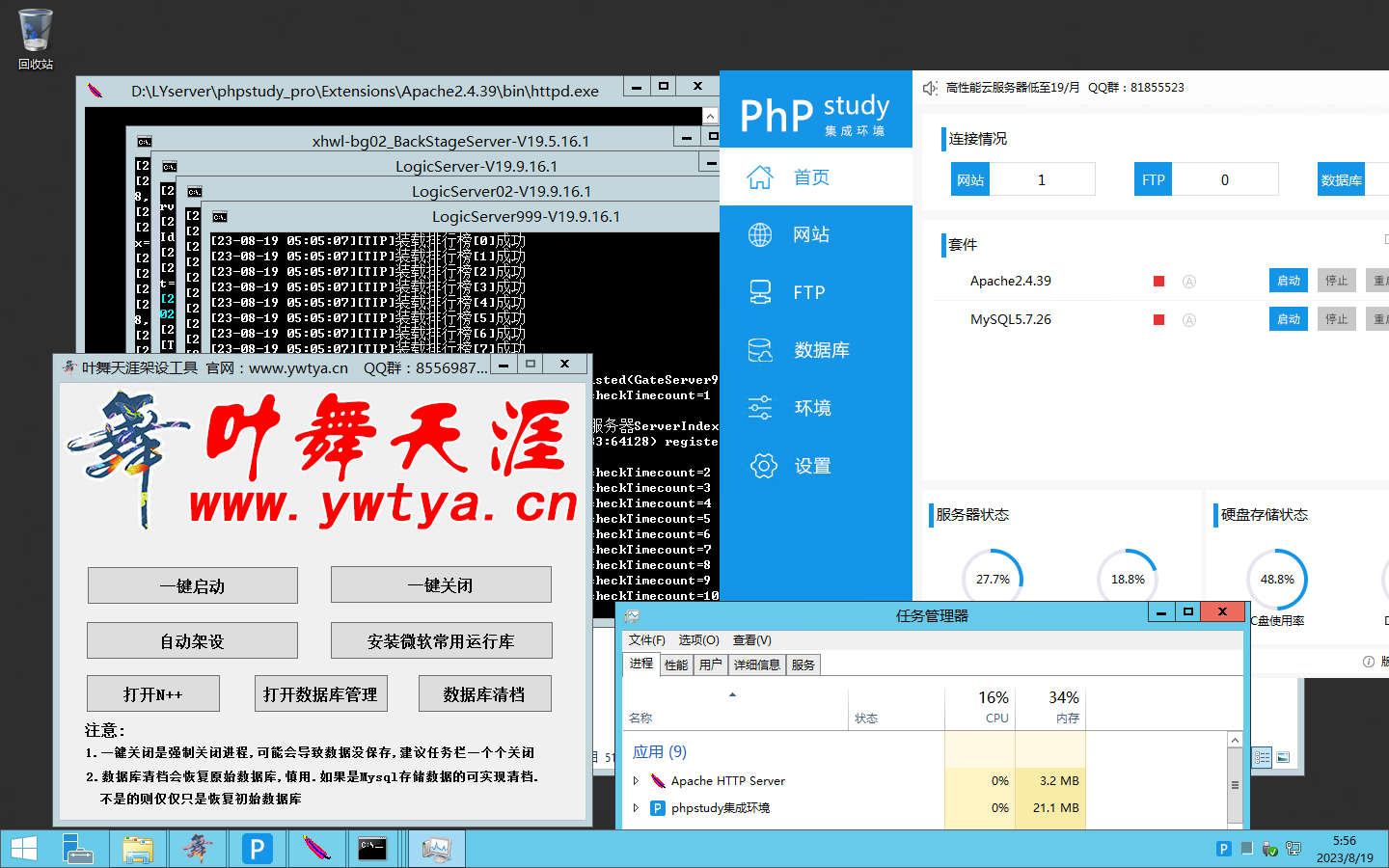Click the Task Manager vertical scrollbar up arrow
The width and height of the screenshot is (1389, 868).
[1235, 740]
